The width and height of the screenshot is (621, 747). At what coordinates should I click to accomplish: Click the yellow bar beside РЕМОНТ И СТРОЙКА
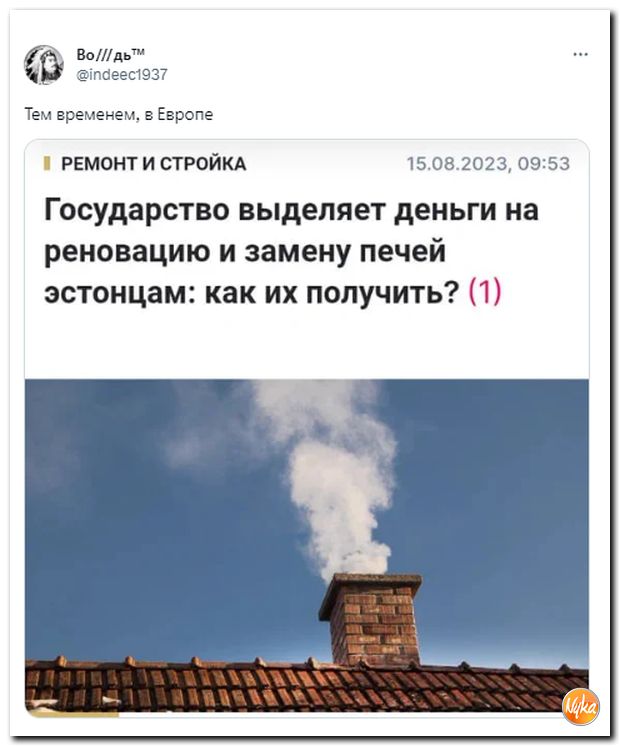[47, 164]
